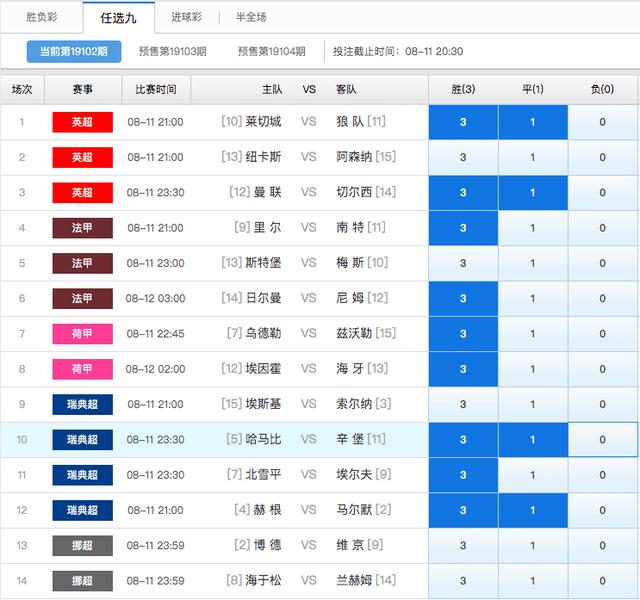The image size is (640, 600).
Task: Click the 瑞典超 tag in match 9
Action: (82, 404)
